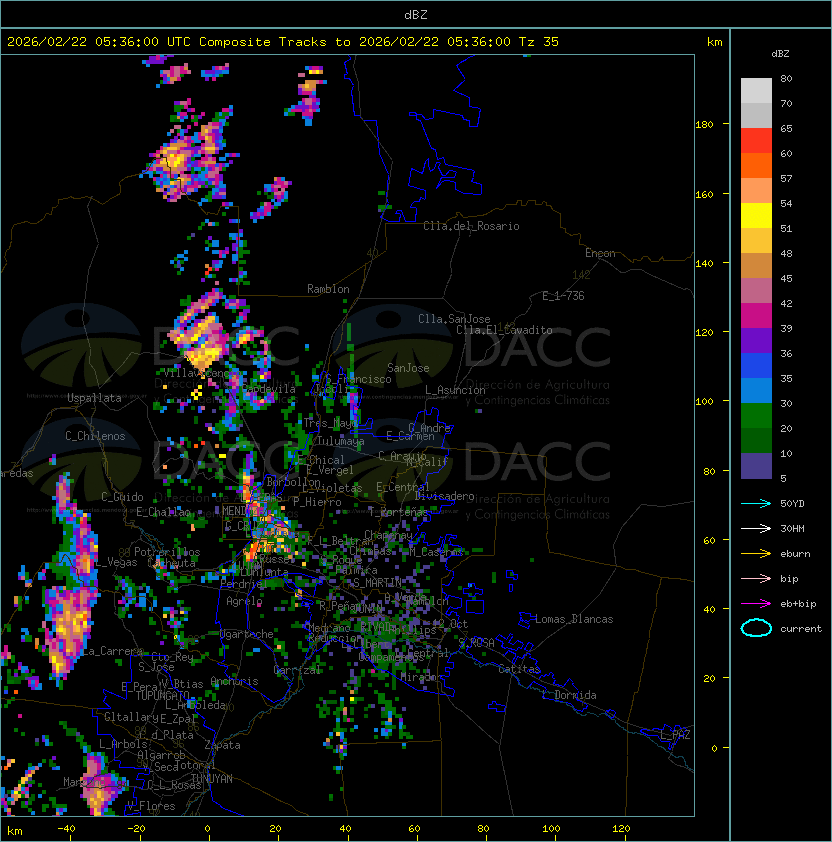
Task: Click the 'TUNUYAN' map label
Action: (212, 779)
